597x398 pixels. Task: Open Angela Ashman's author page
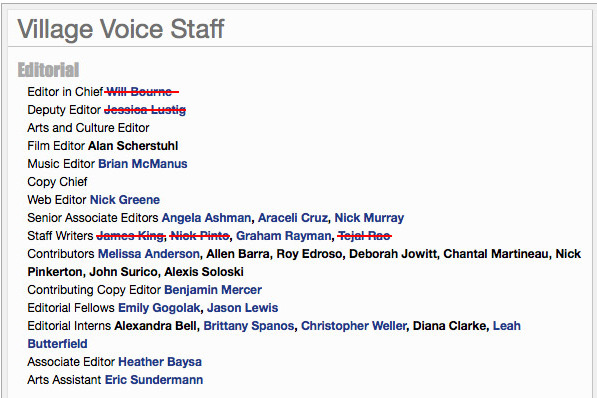pos(206,218)
